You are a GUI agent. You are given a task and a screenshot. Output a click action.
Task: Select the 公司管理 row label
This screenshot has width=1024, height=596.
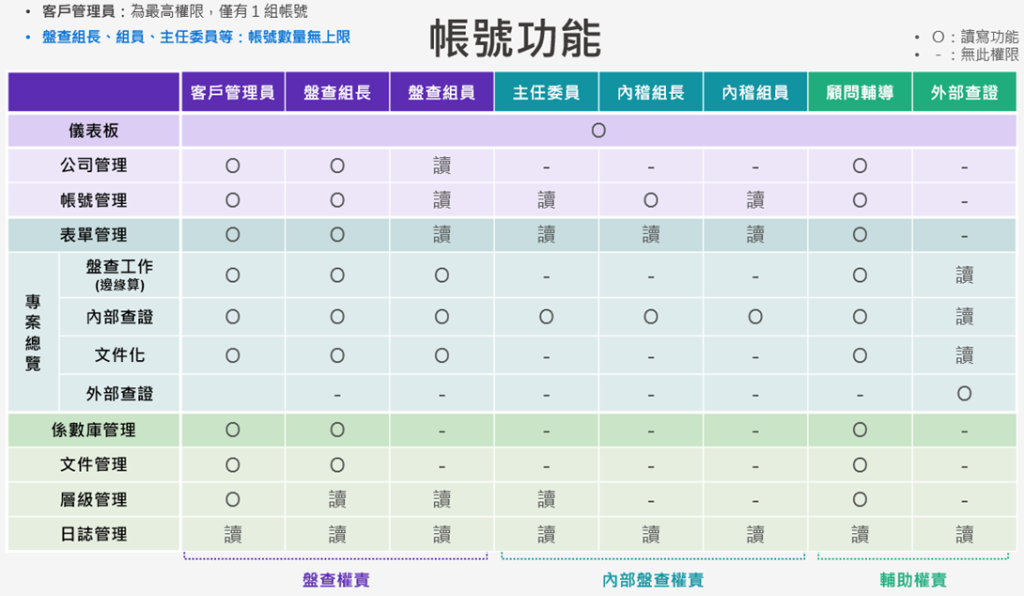pyautogui.click(x=93, y=166)
